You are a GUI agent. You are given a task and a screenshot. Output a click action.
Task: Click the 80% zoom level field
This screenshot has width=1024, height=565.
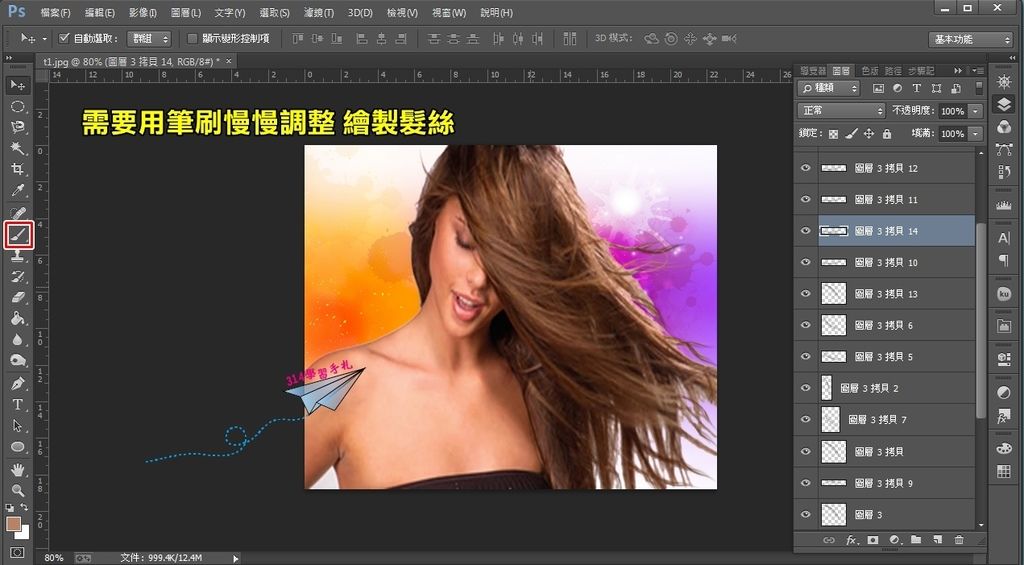point(54,558)
